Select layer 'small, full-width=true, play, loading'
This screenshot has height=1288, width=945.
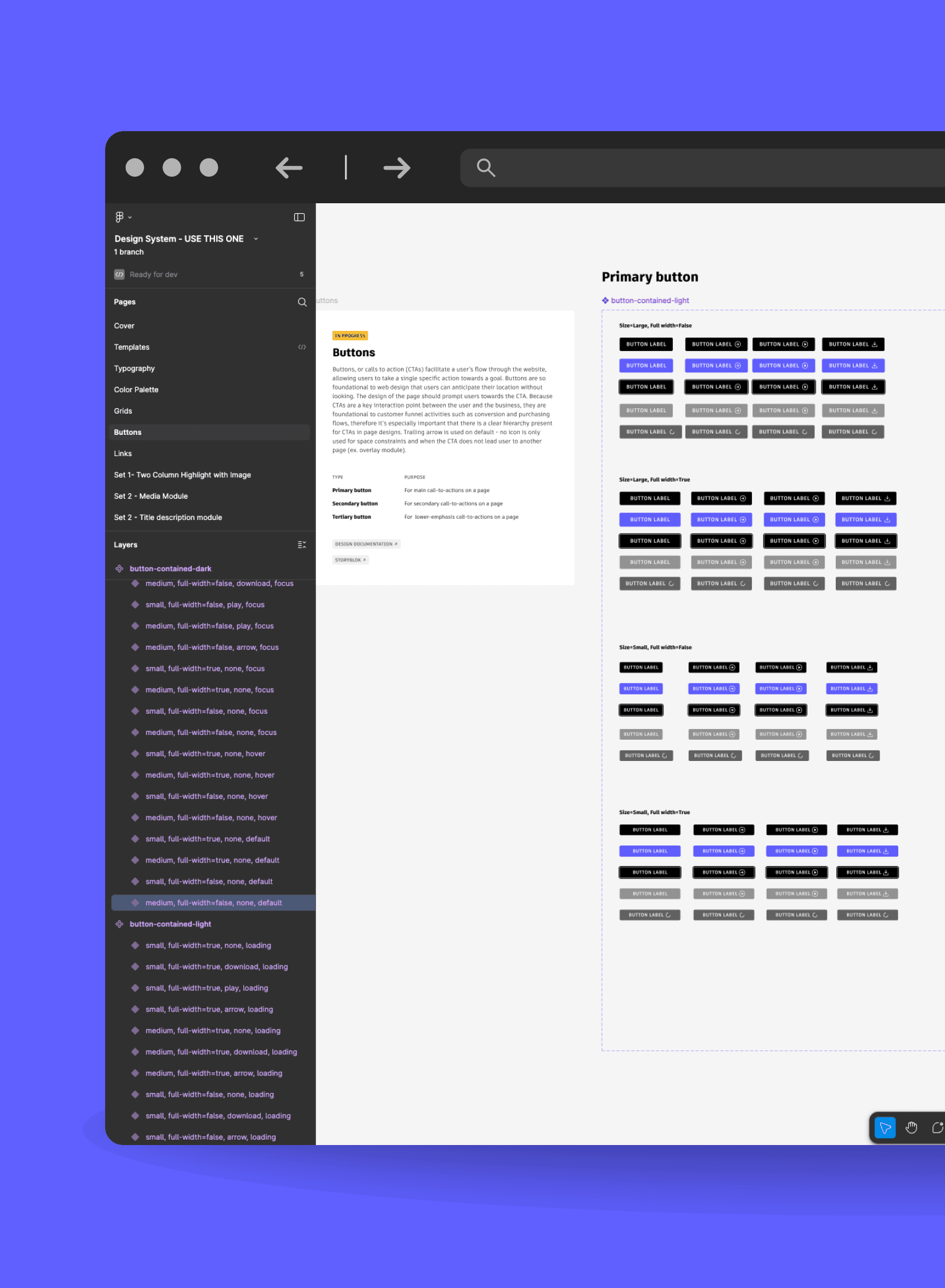[207, 988]
